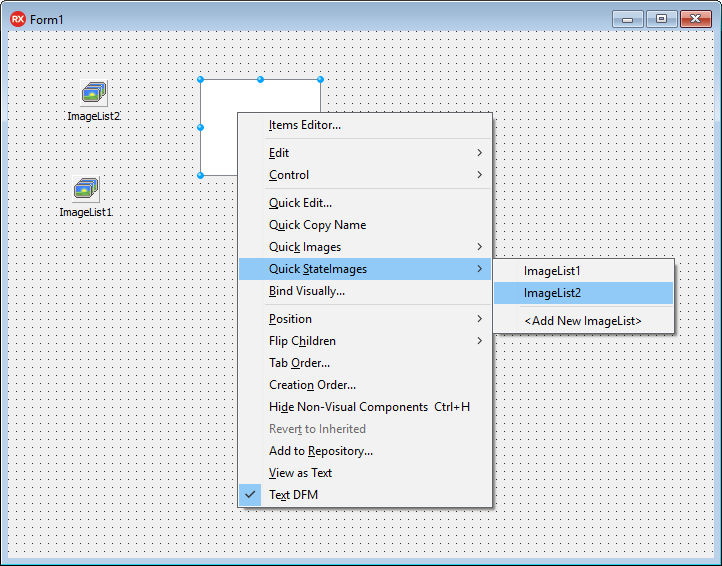This screenshot has height=566, width=722.
Task: Click the ImageList2 label under the icon
Action: [x=94, y=117]
